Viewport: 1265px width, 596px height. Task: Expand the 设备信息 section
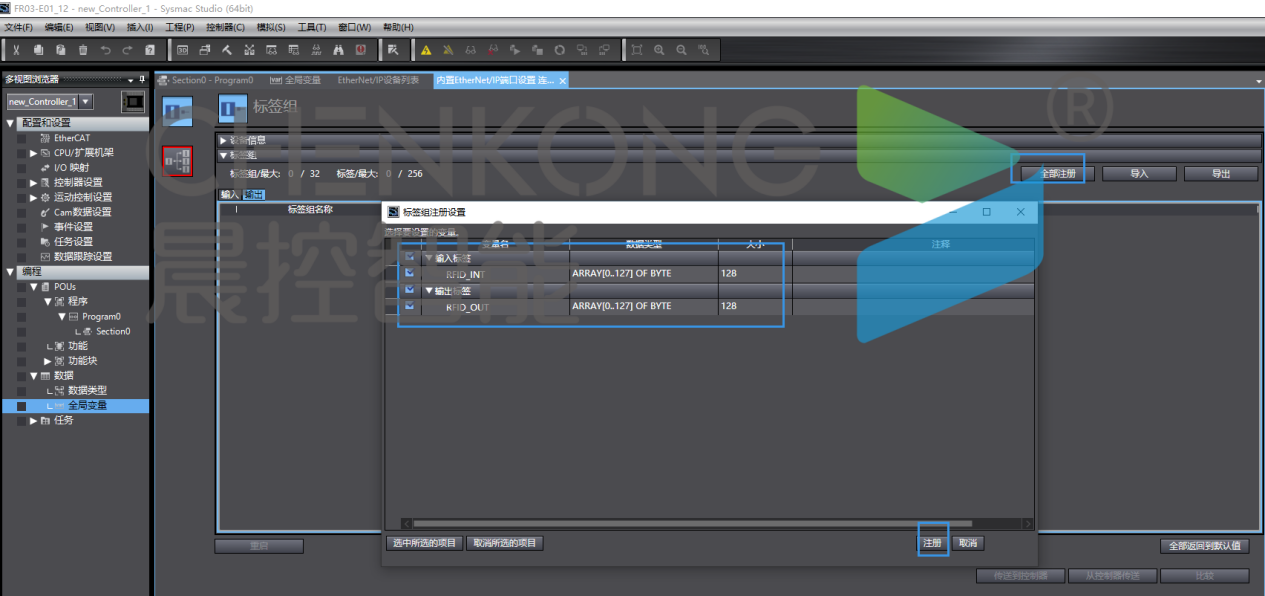click(224, 141)
